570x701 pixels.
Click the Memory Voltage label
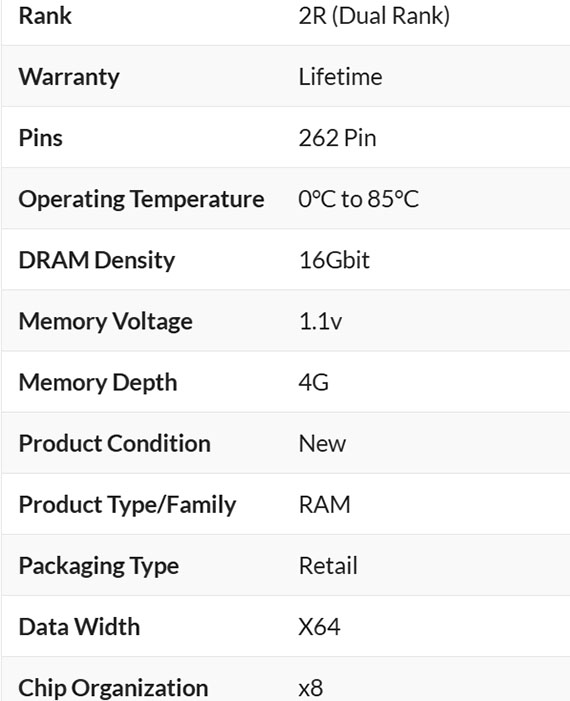click(106, 322)
